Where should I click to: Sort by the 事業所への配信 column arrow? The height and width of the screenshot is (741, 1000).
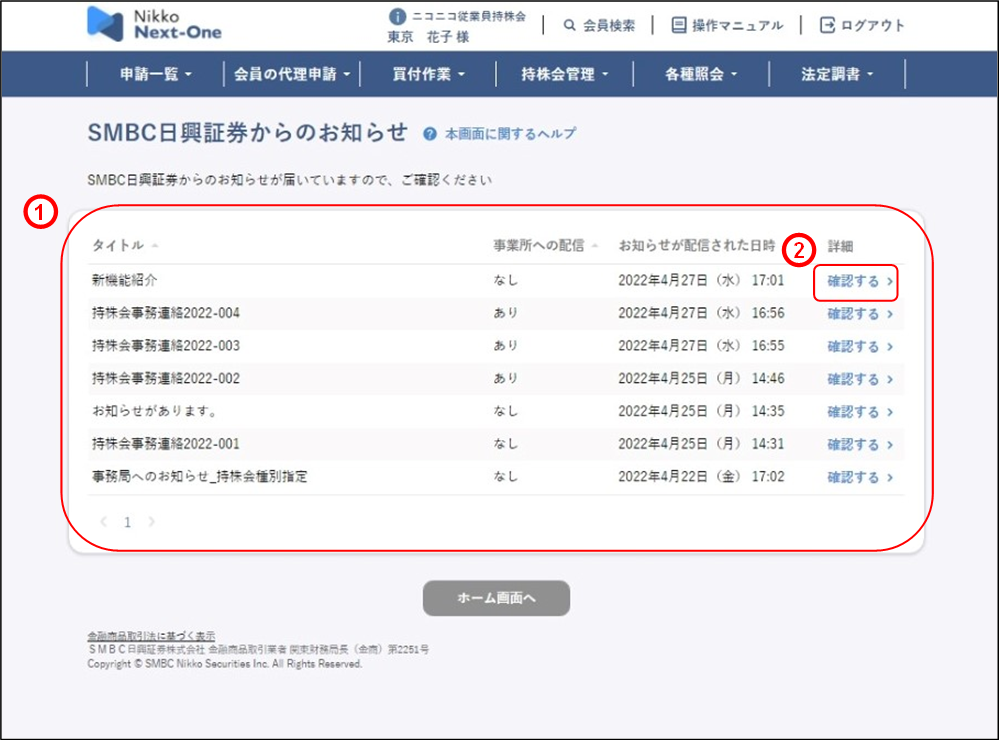point(595,246)
